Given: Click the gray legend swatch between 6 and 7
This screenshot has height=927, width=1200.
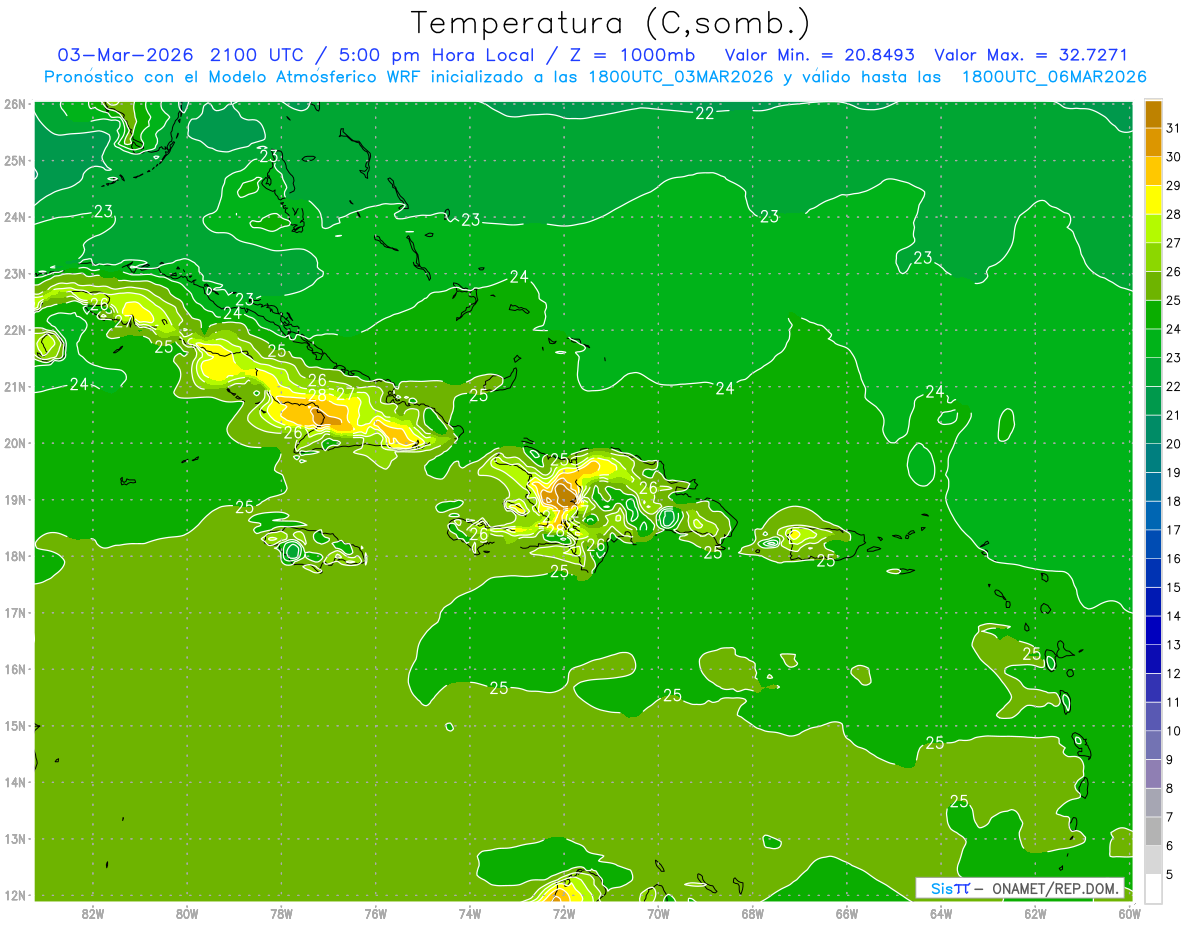Looking at the screenshot, I should click(1153, 832).
